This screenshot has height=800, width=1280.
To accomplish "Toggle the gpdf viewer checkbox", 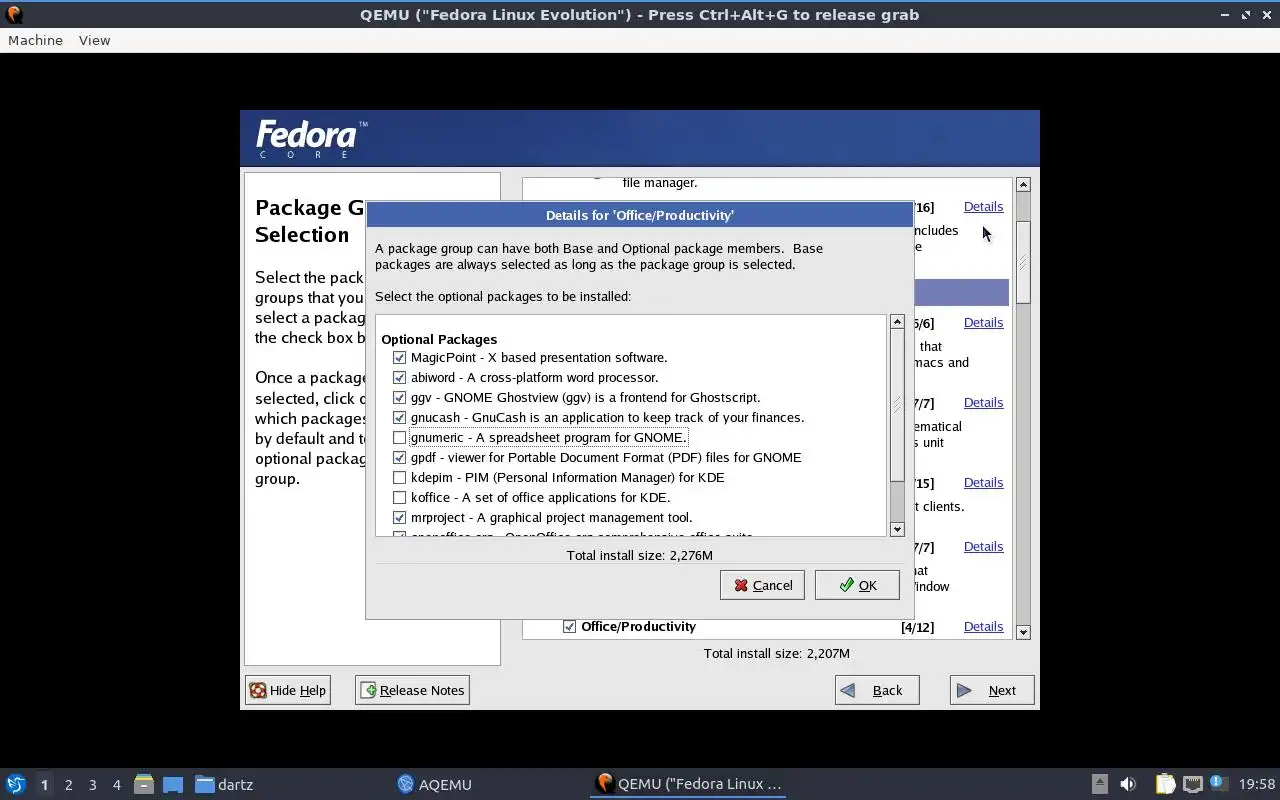I will [399, 457].
